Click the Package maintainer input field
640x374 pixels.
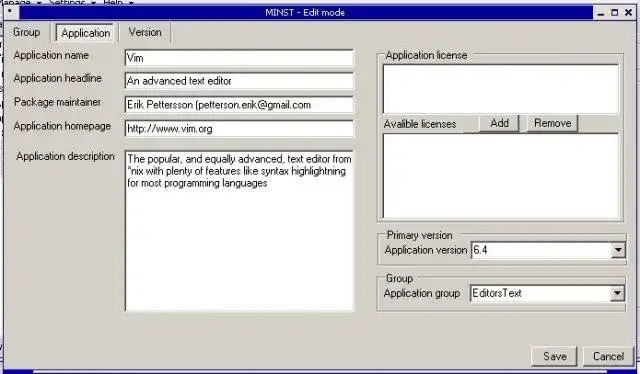click(x=240, y=105)
